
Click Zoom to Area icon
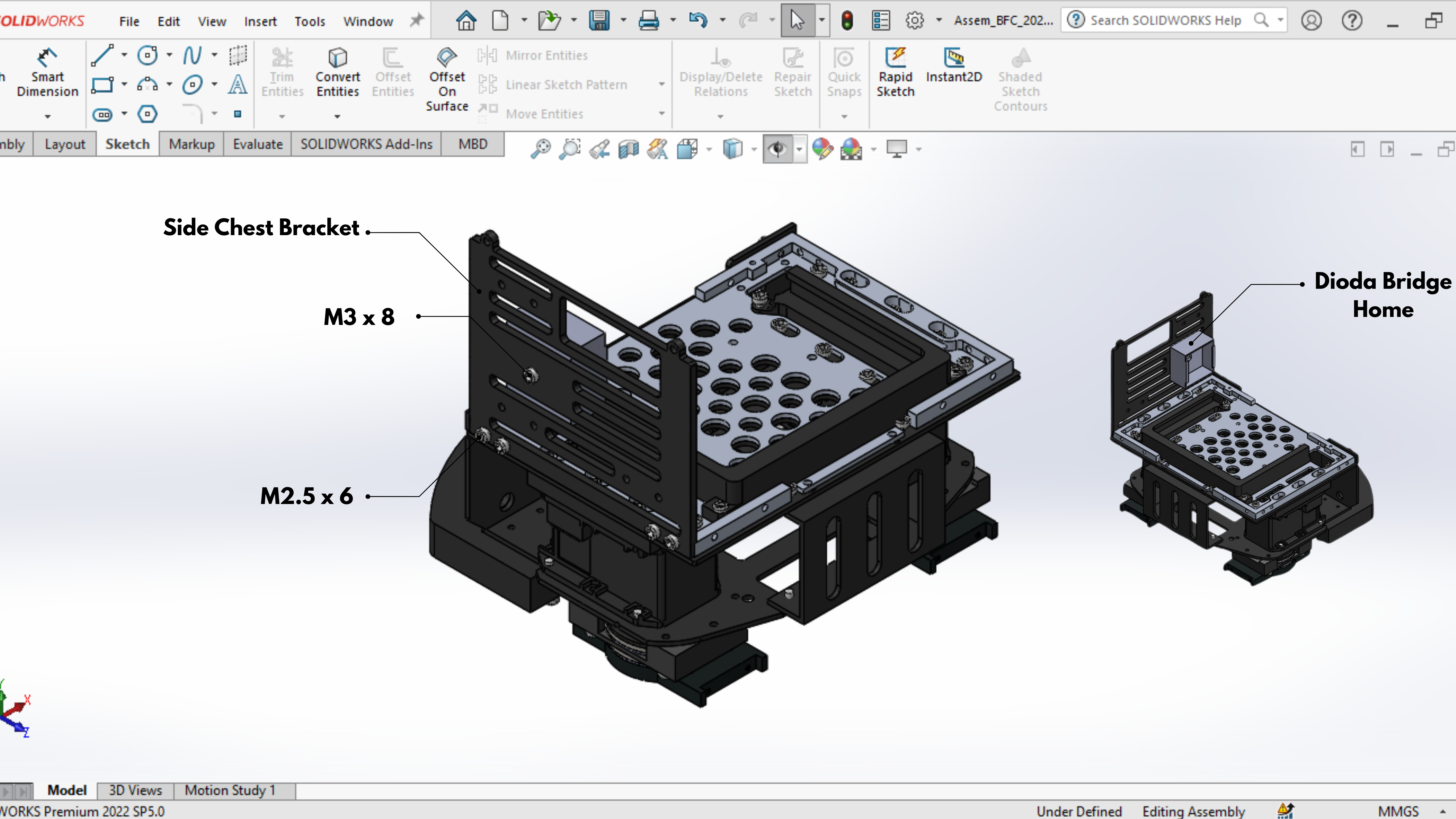570,149
